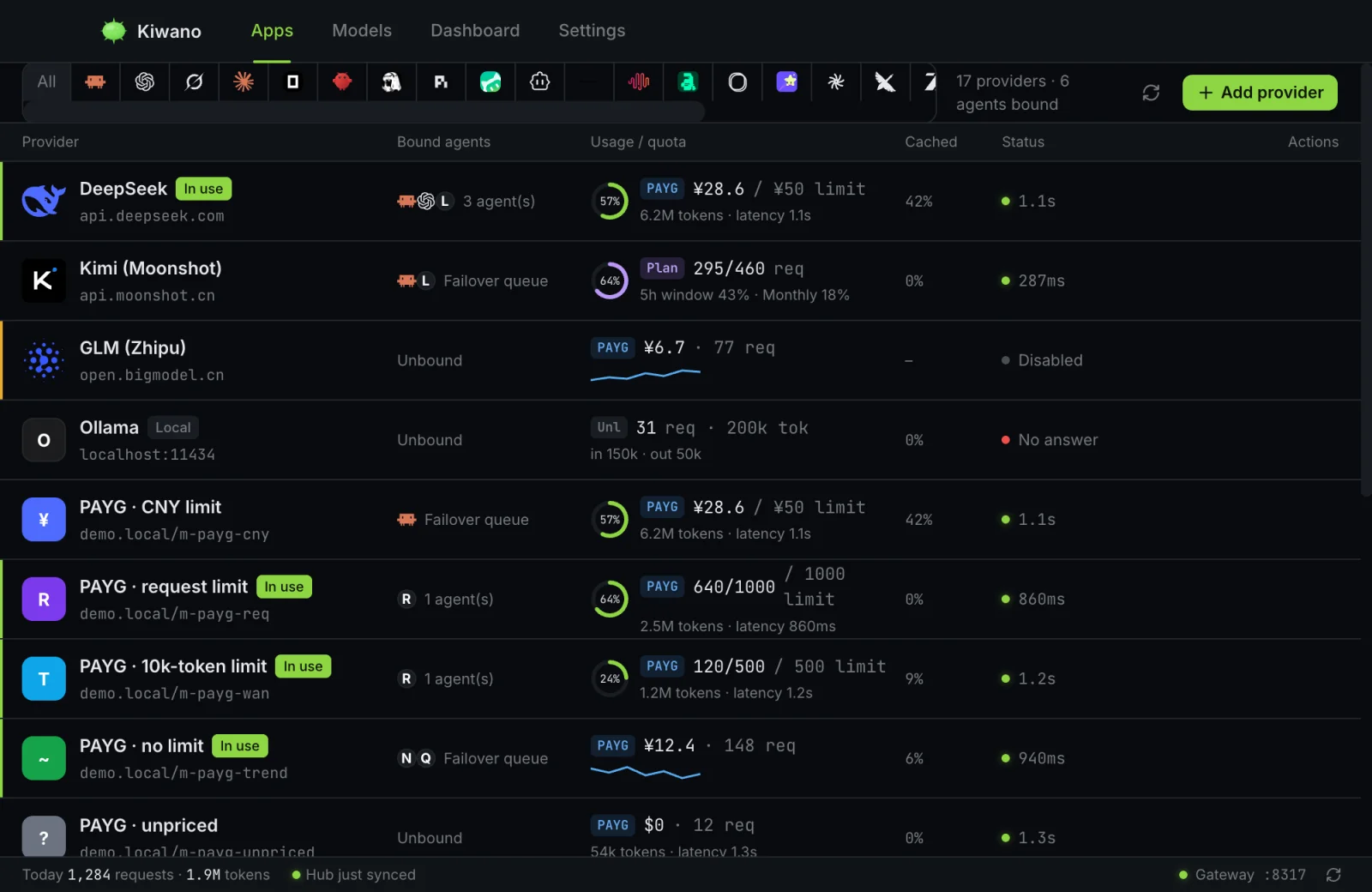Click the Kimi 64% usage ring

610,280
